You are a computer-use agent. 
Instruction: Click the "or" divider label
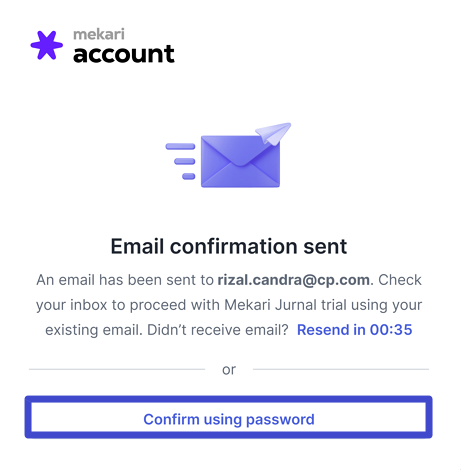tap(229, 369)
